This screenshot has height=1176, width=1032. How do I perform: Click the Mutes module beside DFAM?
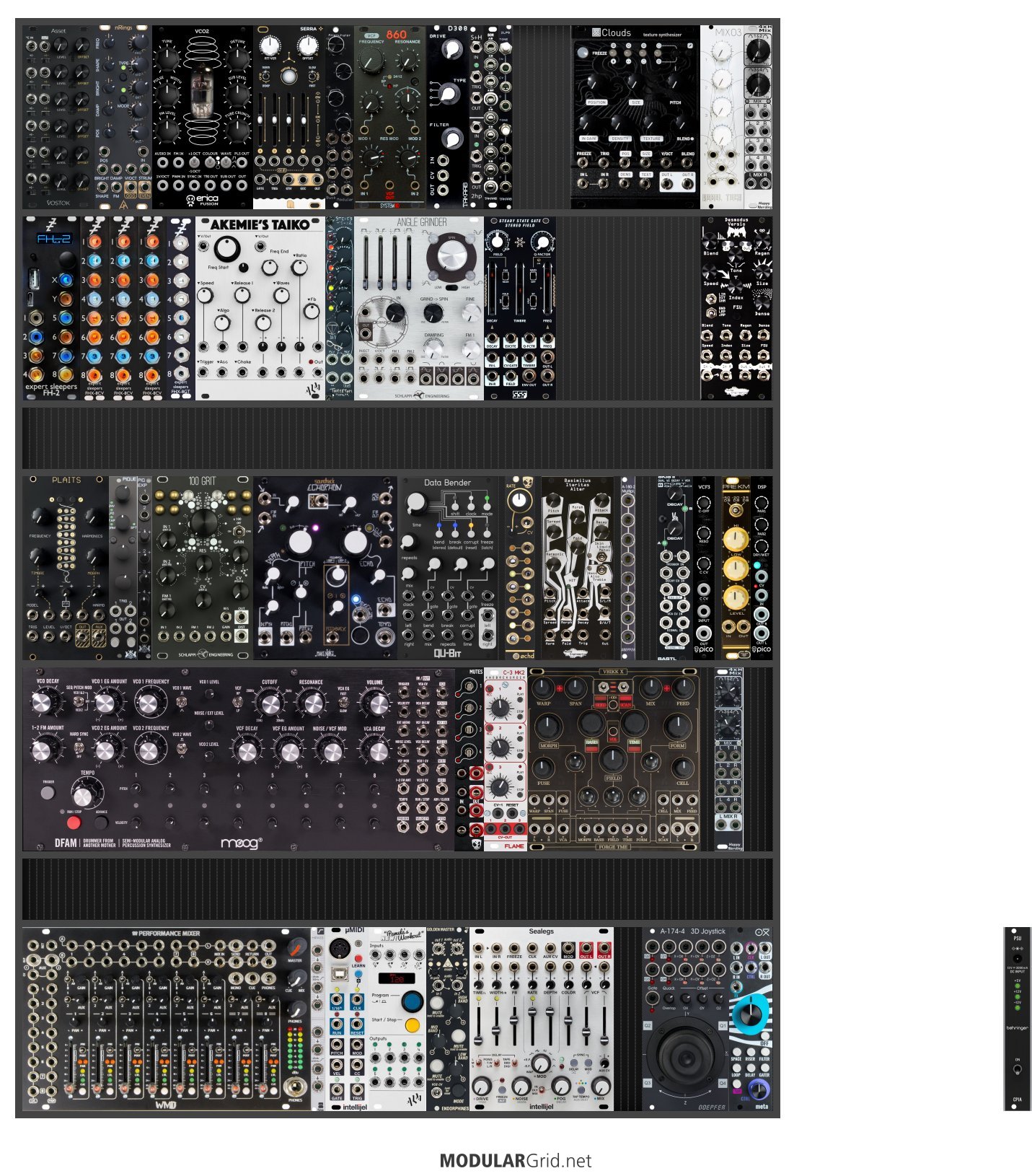pyautogui.click(x=469, y=759)
